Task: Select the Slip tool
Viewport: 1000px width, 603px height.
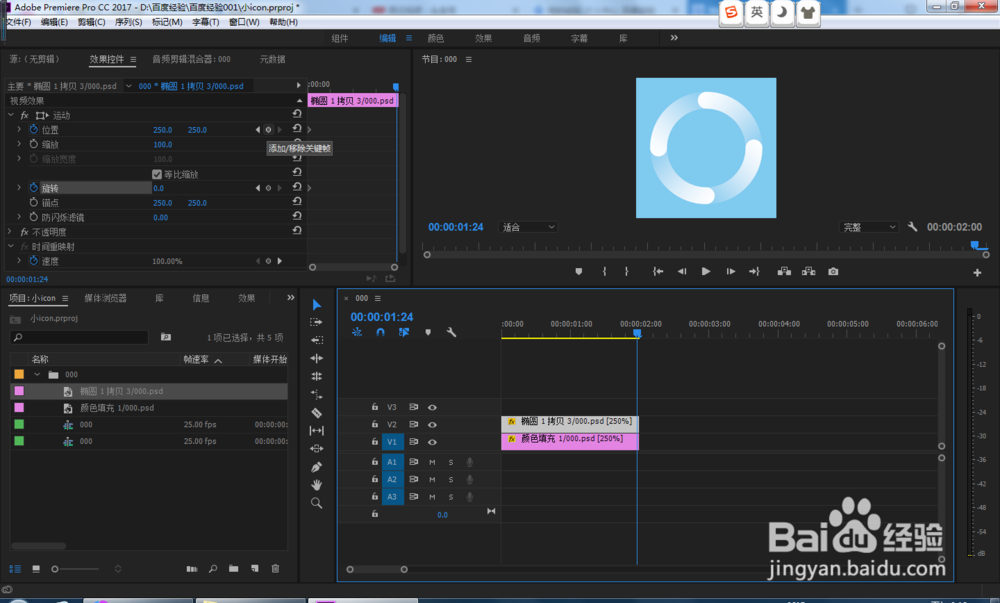Action: pos(316,431)
